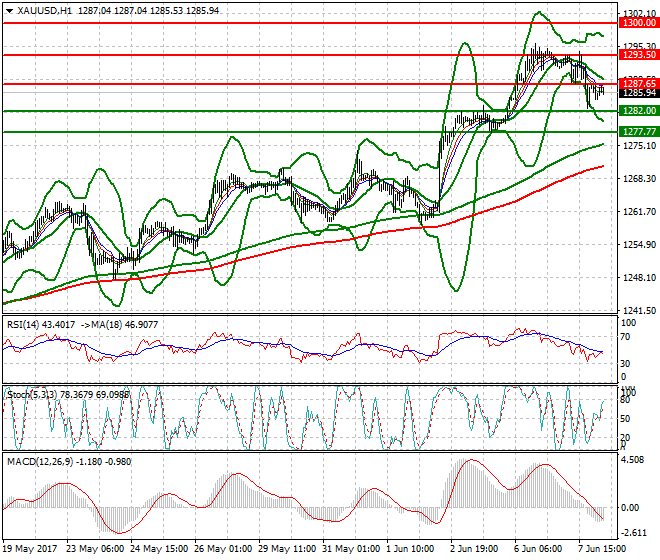660x560 pixels.
Task: Click the 19 May 2017 date label
Action: [30, 549]
